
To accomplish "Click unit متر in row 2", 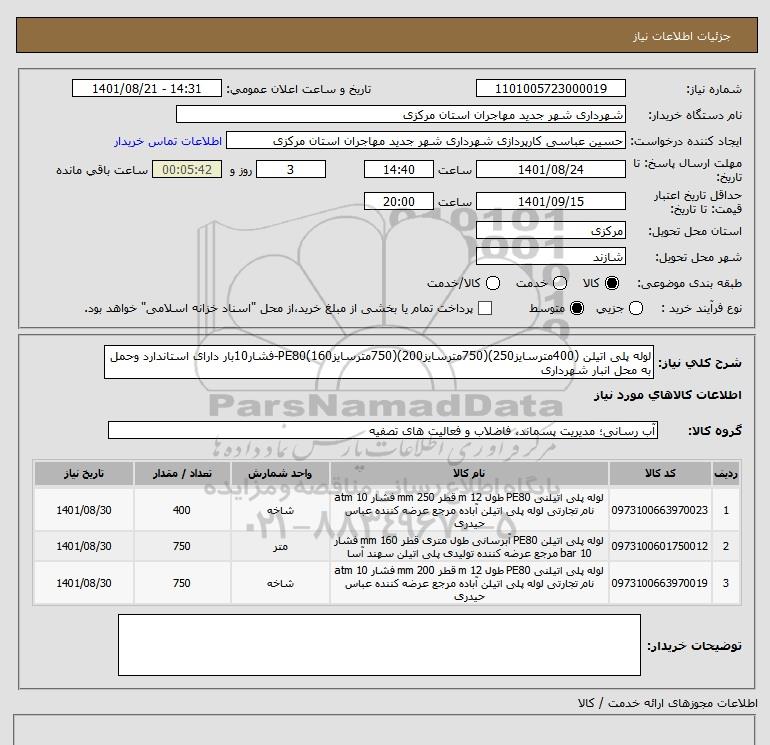I will 280,547.
